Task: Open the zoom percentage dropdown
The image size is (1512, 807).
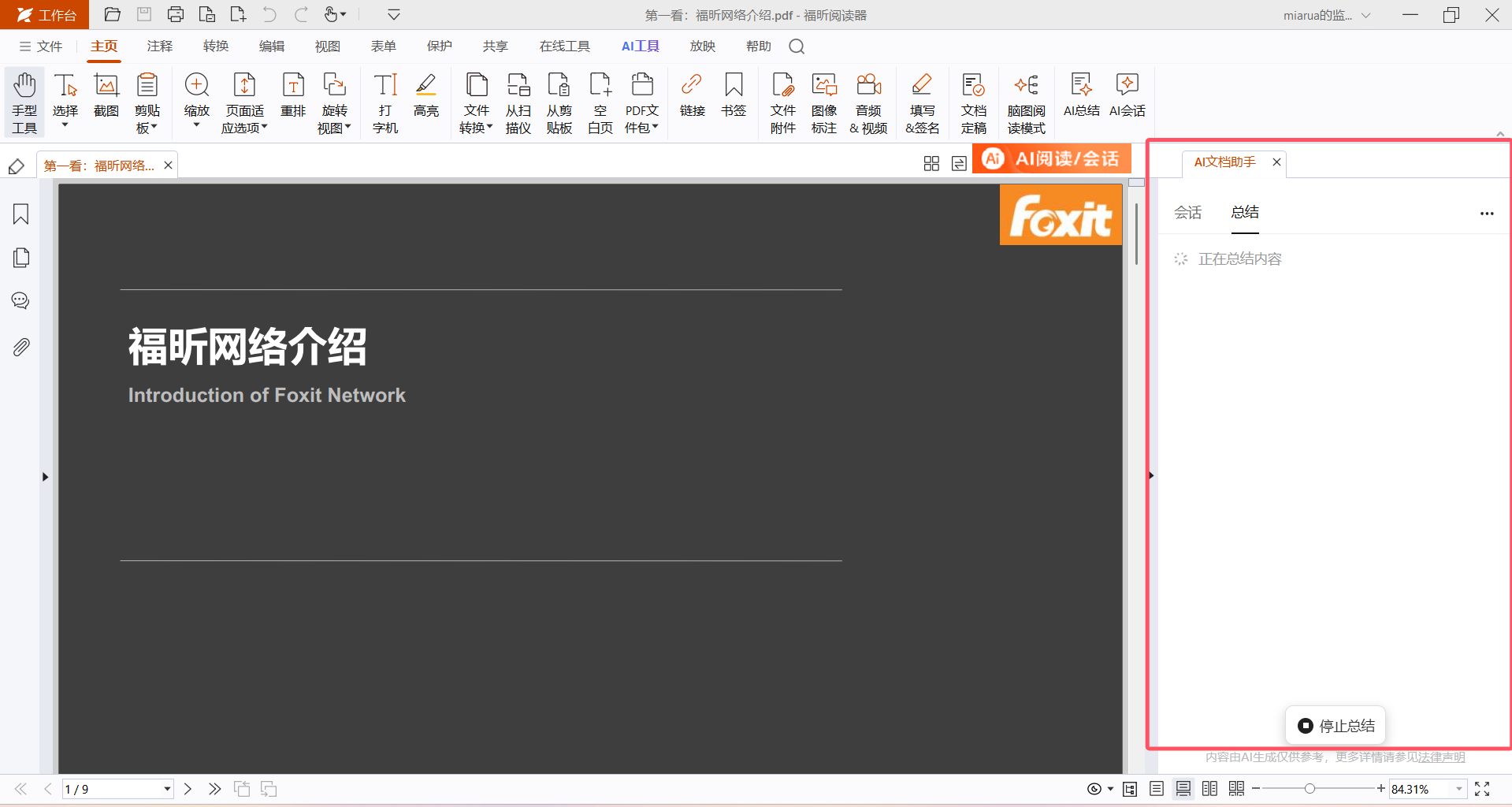Action: 1459,789
